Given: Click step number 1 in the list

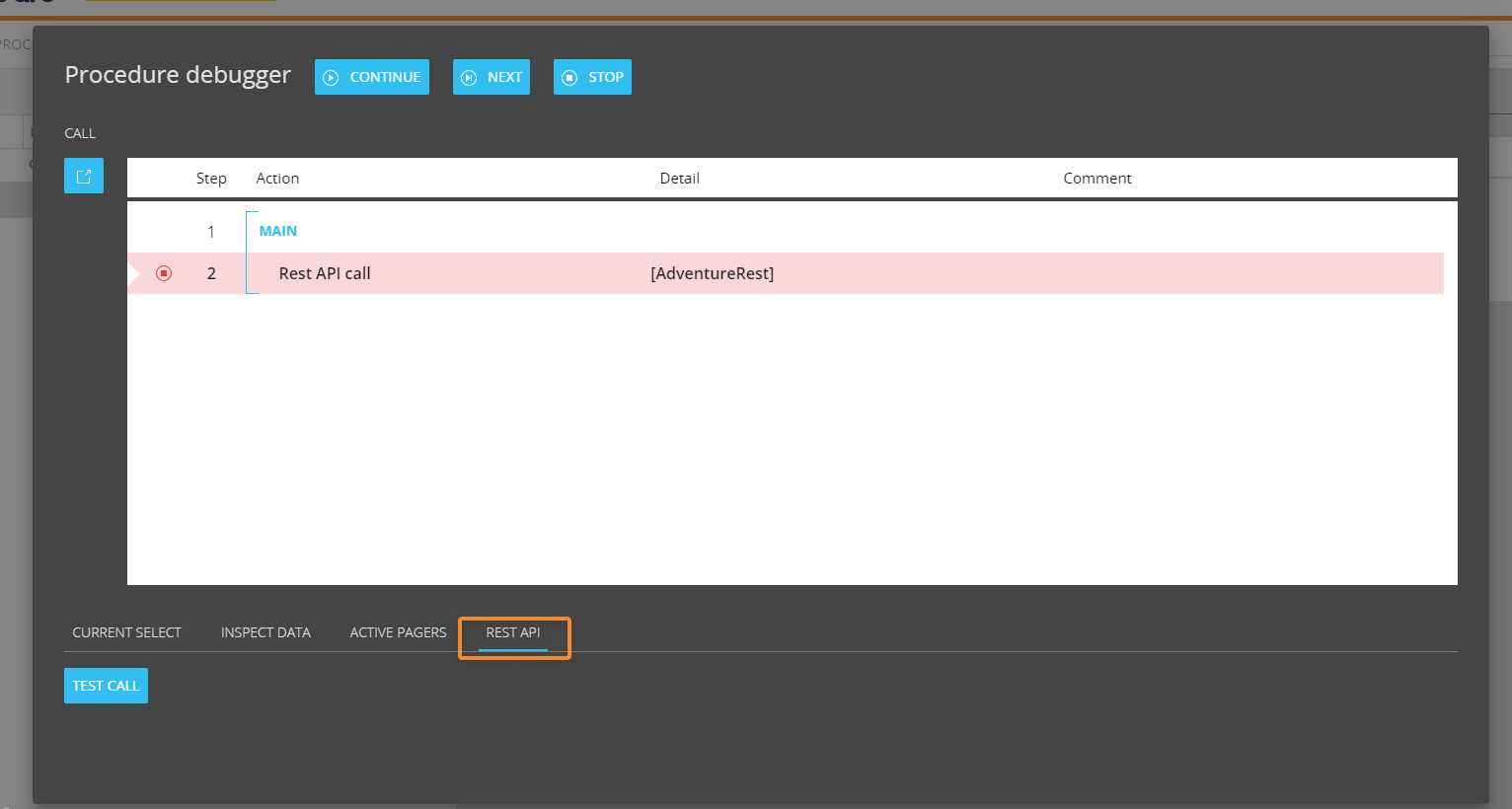Looking at the screenshot, I should pos(211,232).
